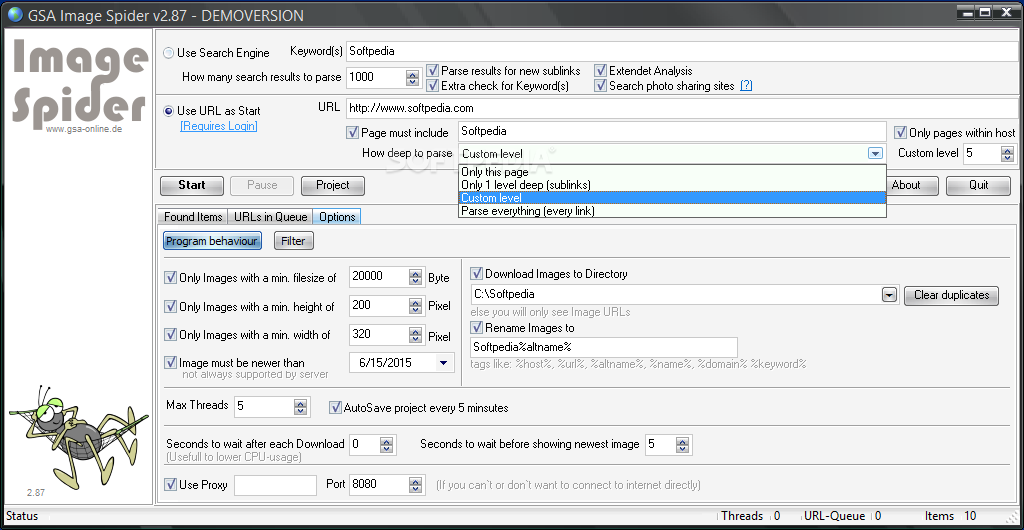Select Program behaviour section button
1024x530 pixels.
tap(212, 241)
